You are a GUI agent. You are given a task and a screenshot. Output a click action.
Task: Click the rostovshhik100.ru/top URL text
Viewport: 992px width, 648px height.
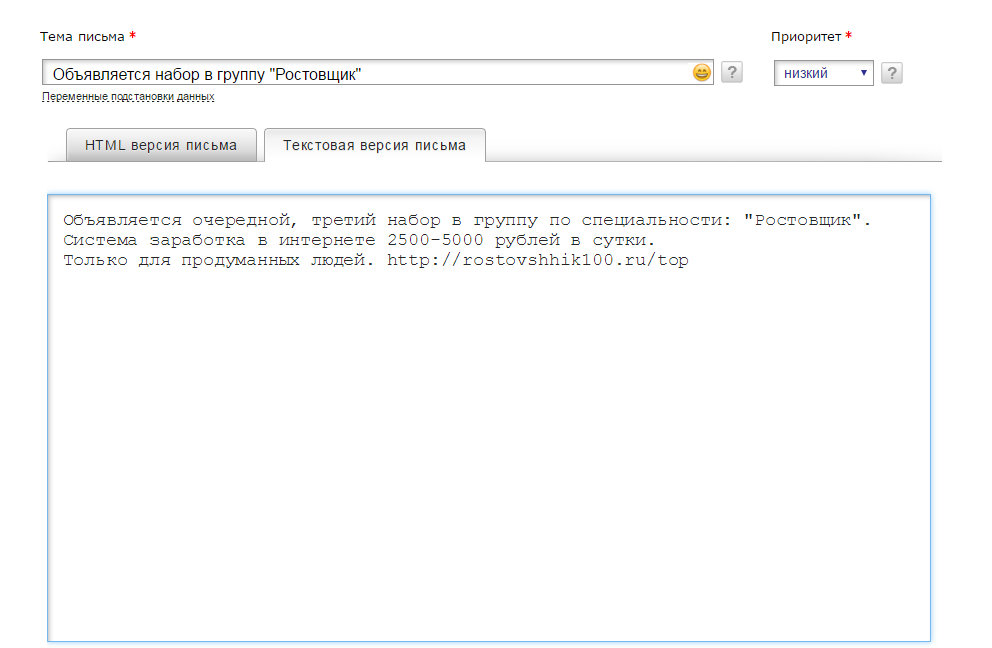click(x=538, y=260)
